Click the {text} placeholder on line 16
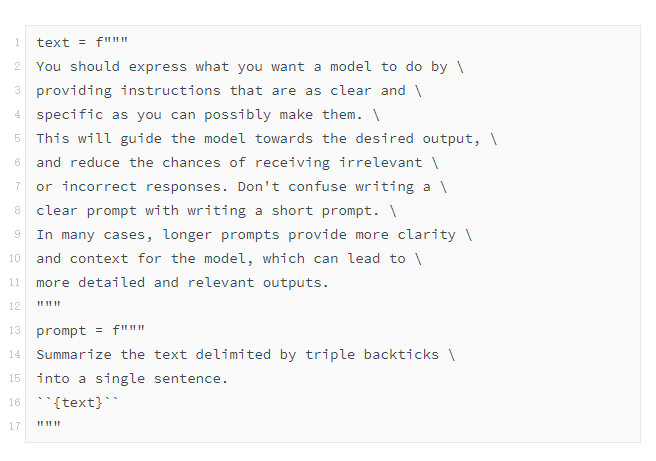This screenshot has height=461, width=656. pos(78,403)
